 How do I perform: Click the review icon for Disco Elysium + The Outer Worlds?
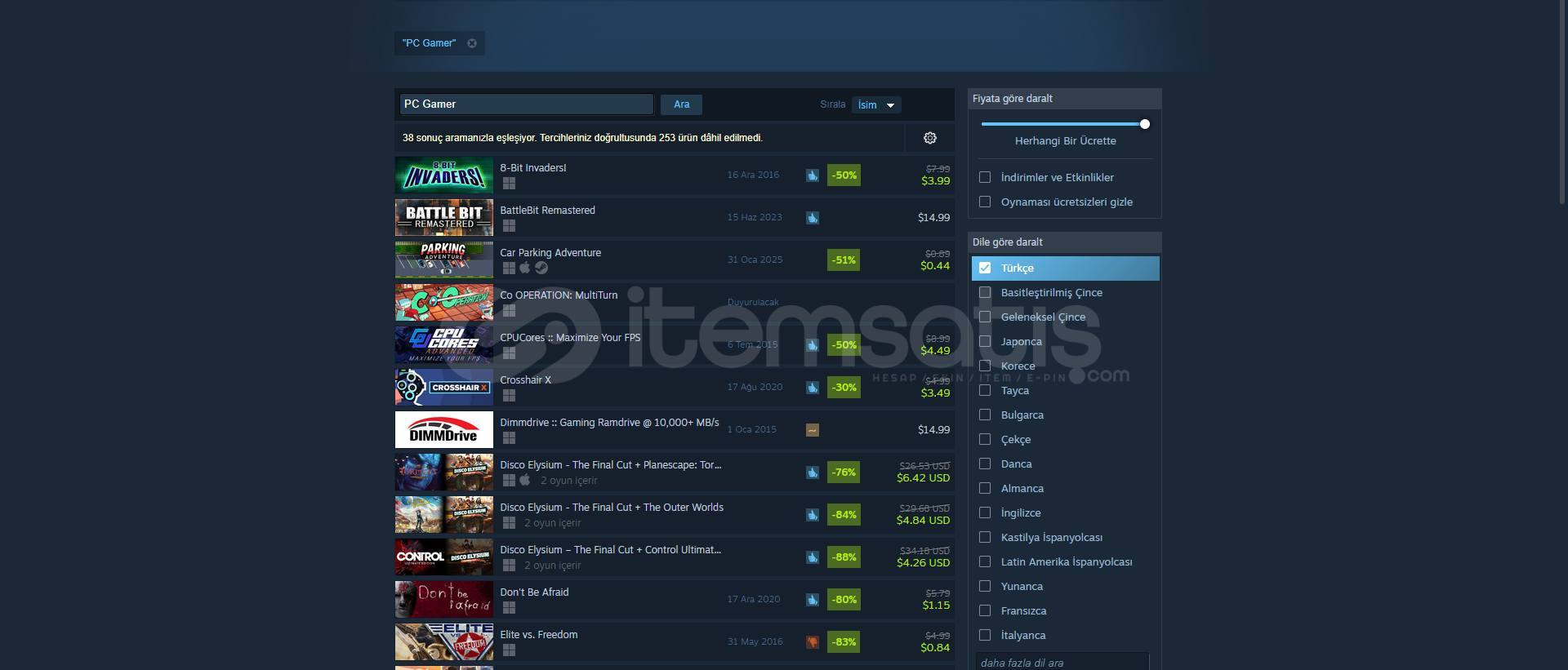point(813,515)
